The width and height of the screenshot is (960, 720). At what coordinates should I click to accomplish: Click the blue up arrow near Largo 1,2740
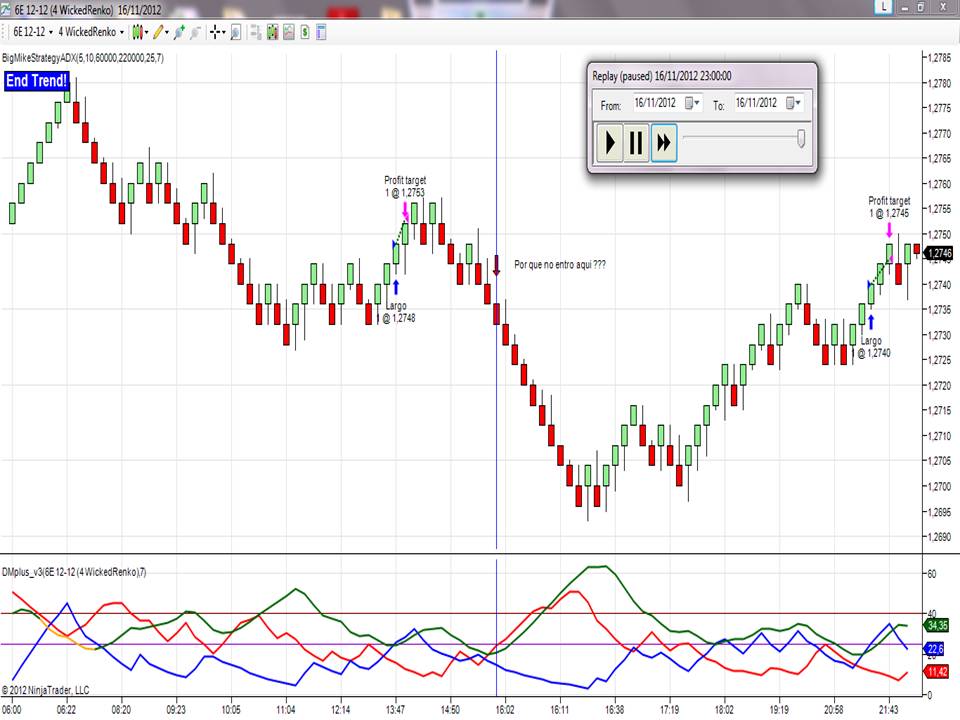tap(871, 321)
